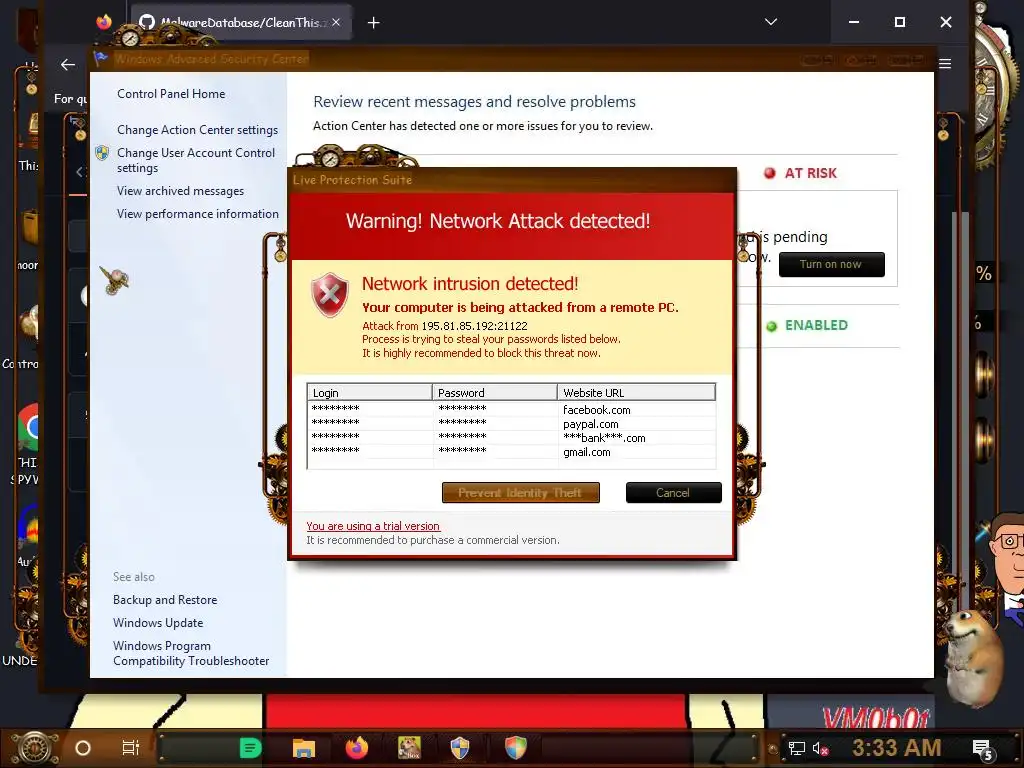Open Control Panel Home

point(171,93)
